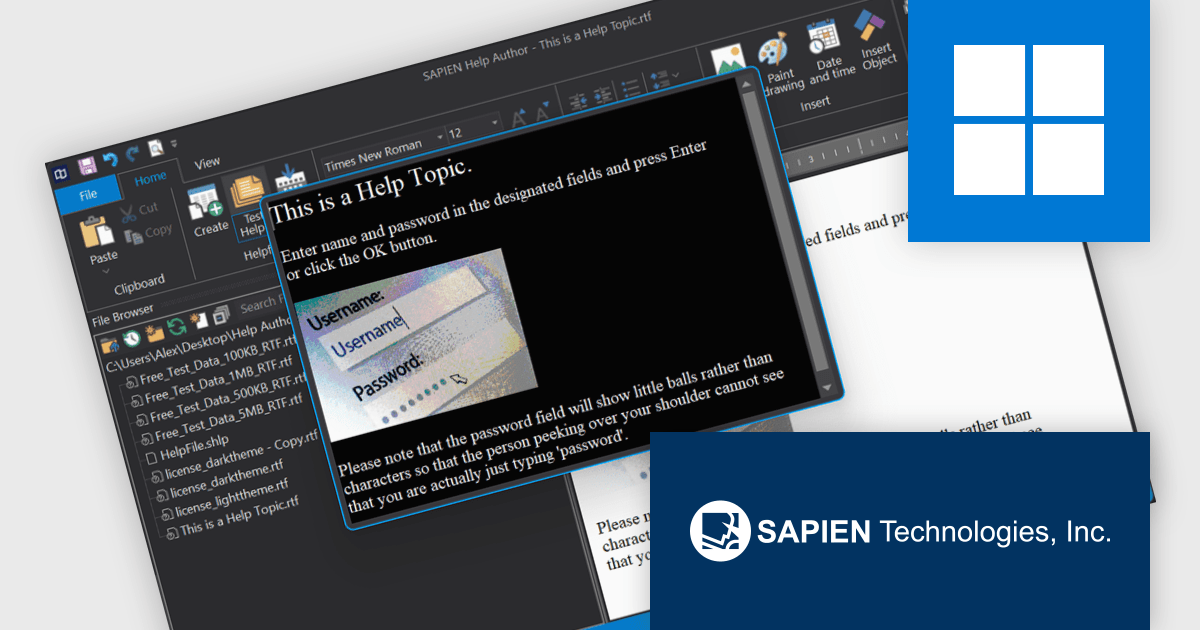Click the Paste clipboard icon
Screen dimensions: 1200x630
tap(98, 232)
